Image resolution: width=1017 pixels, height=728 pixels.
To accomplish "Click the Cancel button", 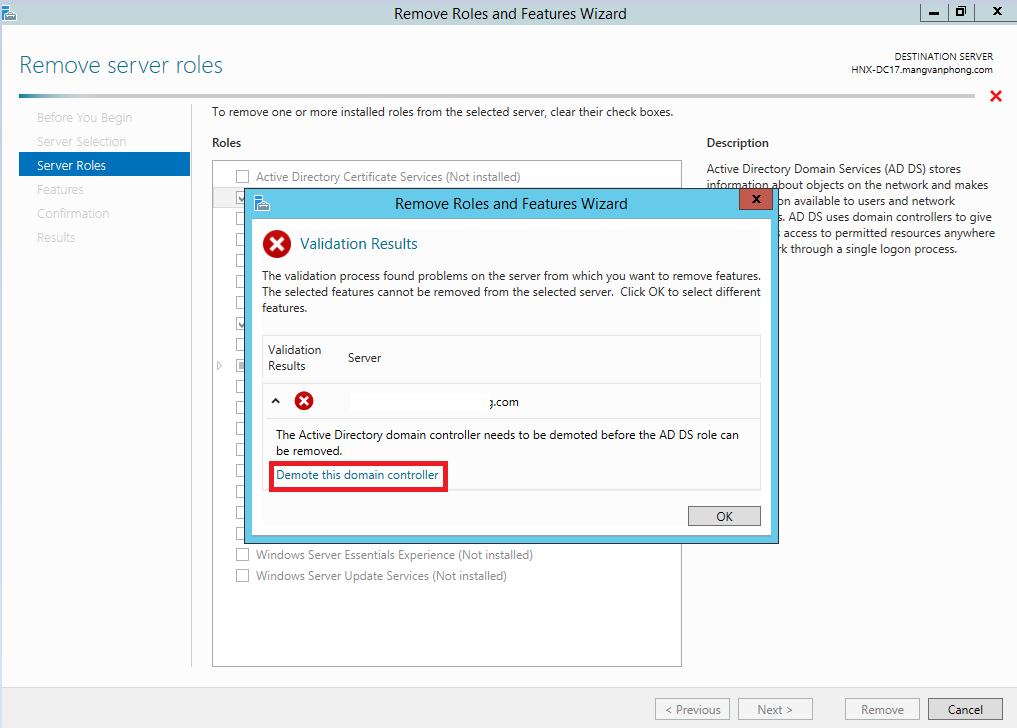I will point(964,709).
